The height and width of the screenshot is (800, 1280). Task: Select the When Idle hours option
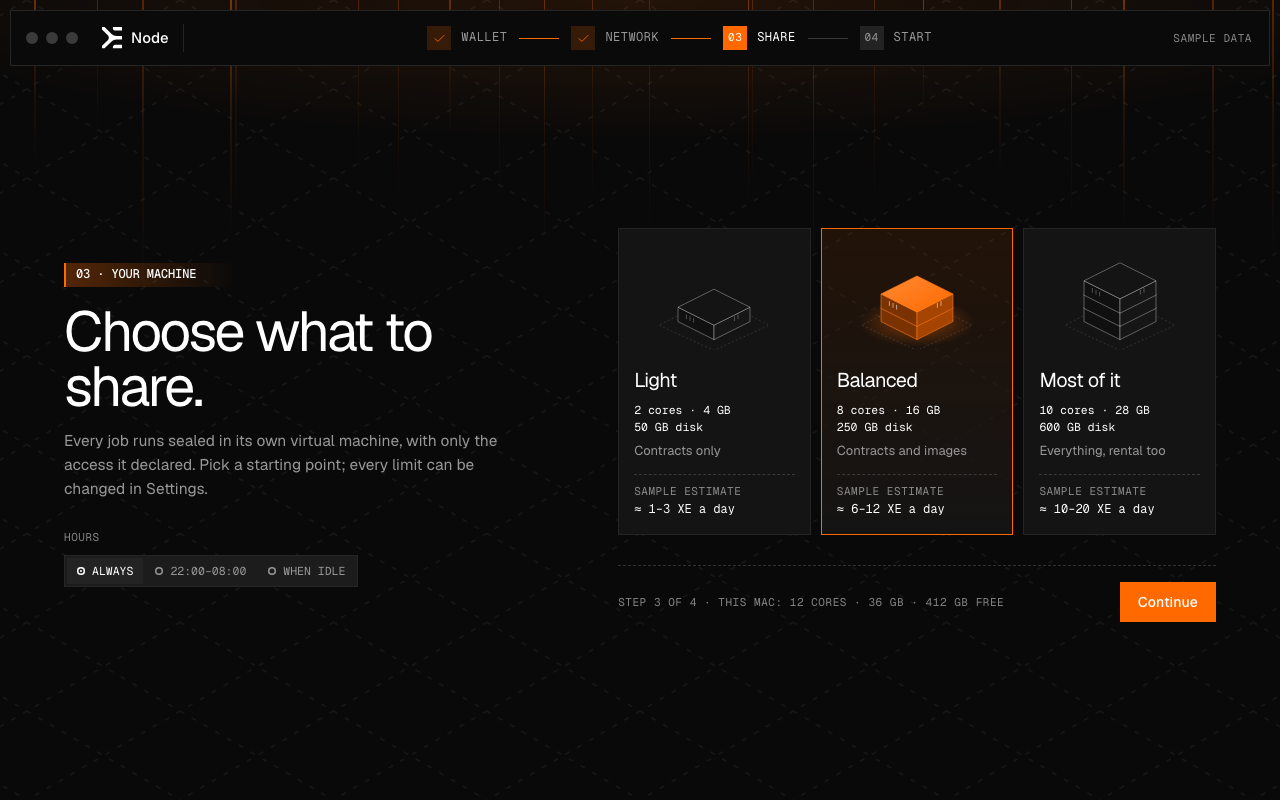(x=307, y=571)
